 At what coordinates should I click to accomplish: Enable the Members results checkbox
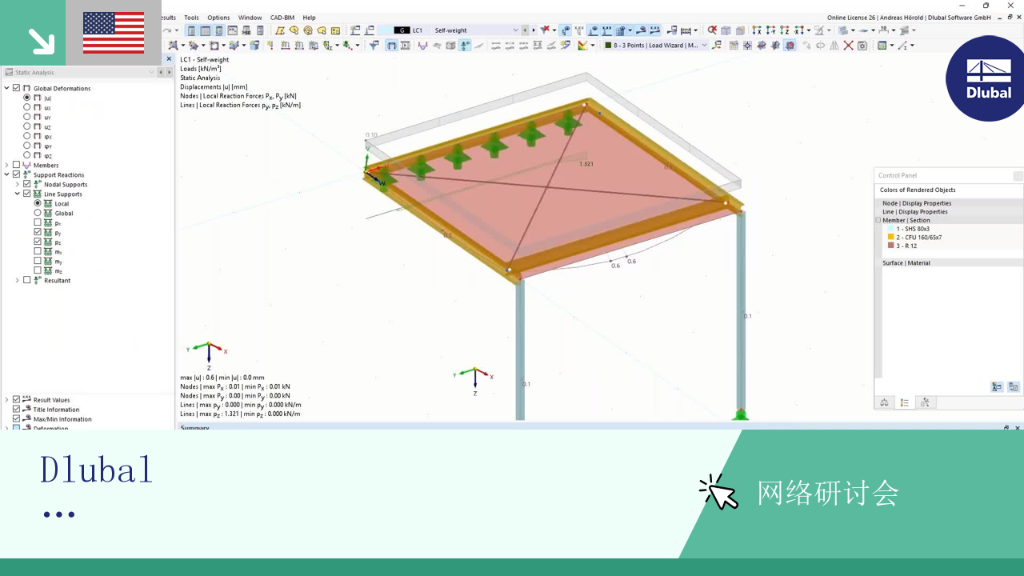[x=17, y=165]
